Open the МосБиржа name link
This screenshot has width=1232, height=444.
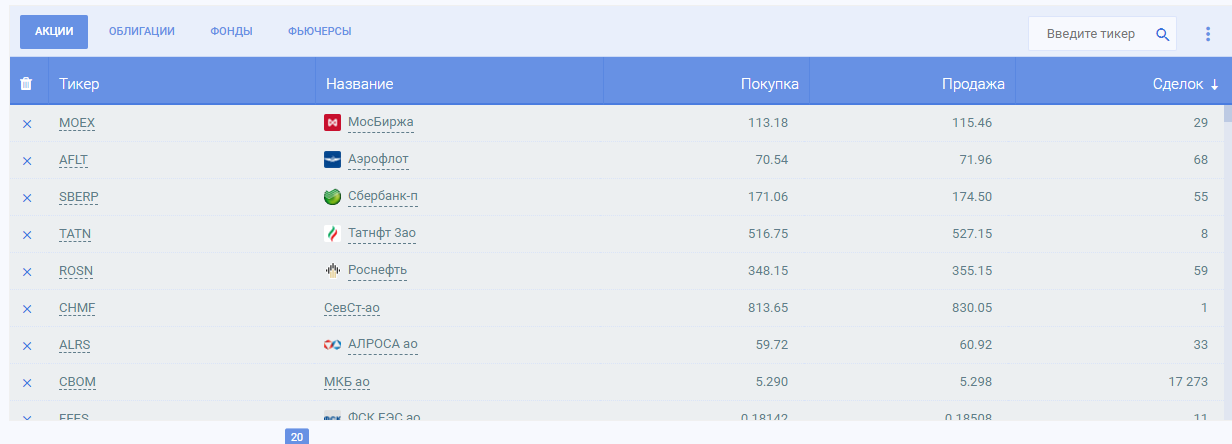coord(380,122)
